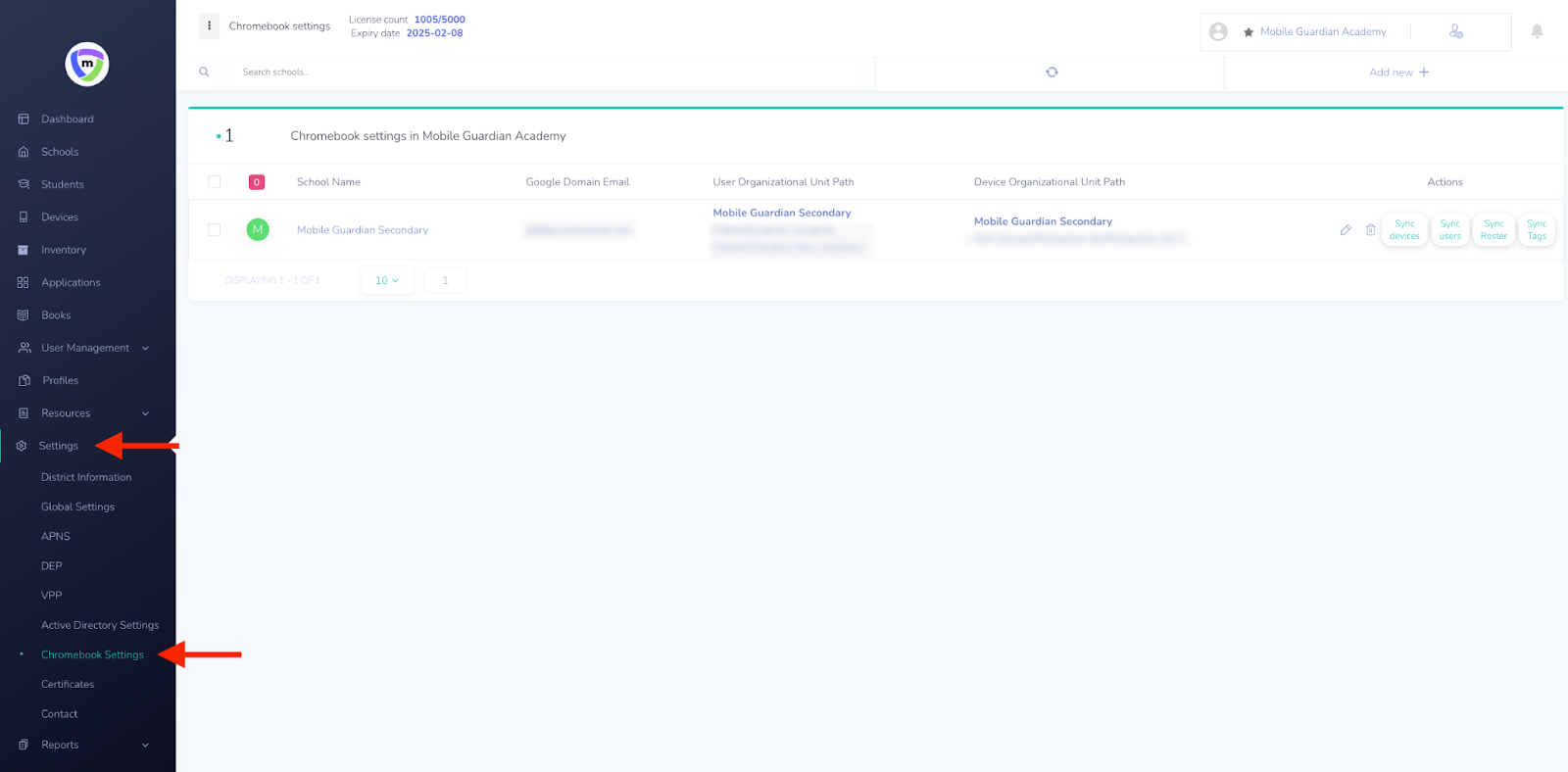The width and height of the screenshot is (1568, 772).
Task: Open the notifications bell icon
Action: [1537, 31]
